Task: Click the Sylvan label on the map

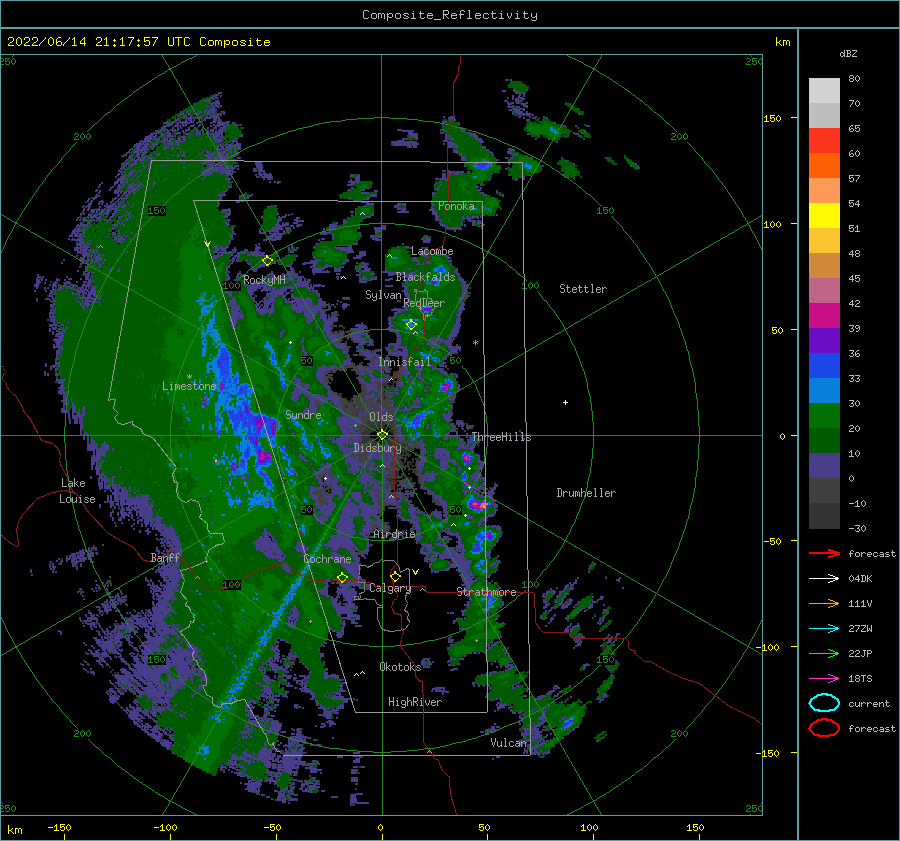Action: pos(383,295)
